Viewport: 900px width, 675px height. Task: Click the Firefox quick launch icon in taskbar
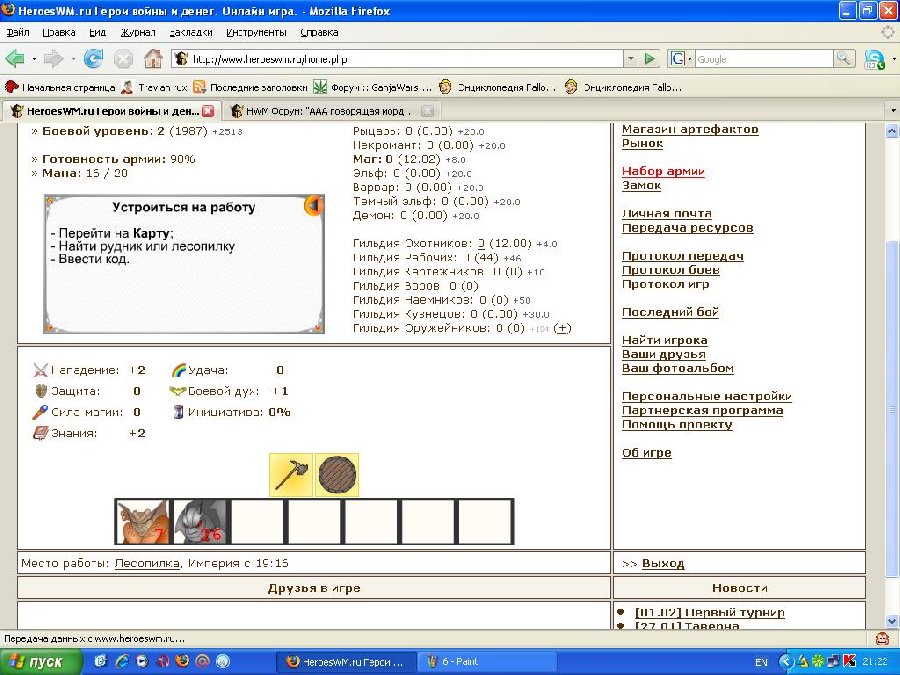[x=183, y=661]
